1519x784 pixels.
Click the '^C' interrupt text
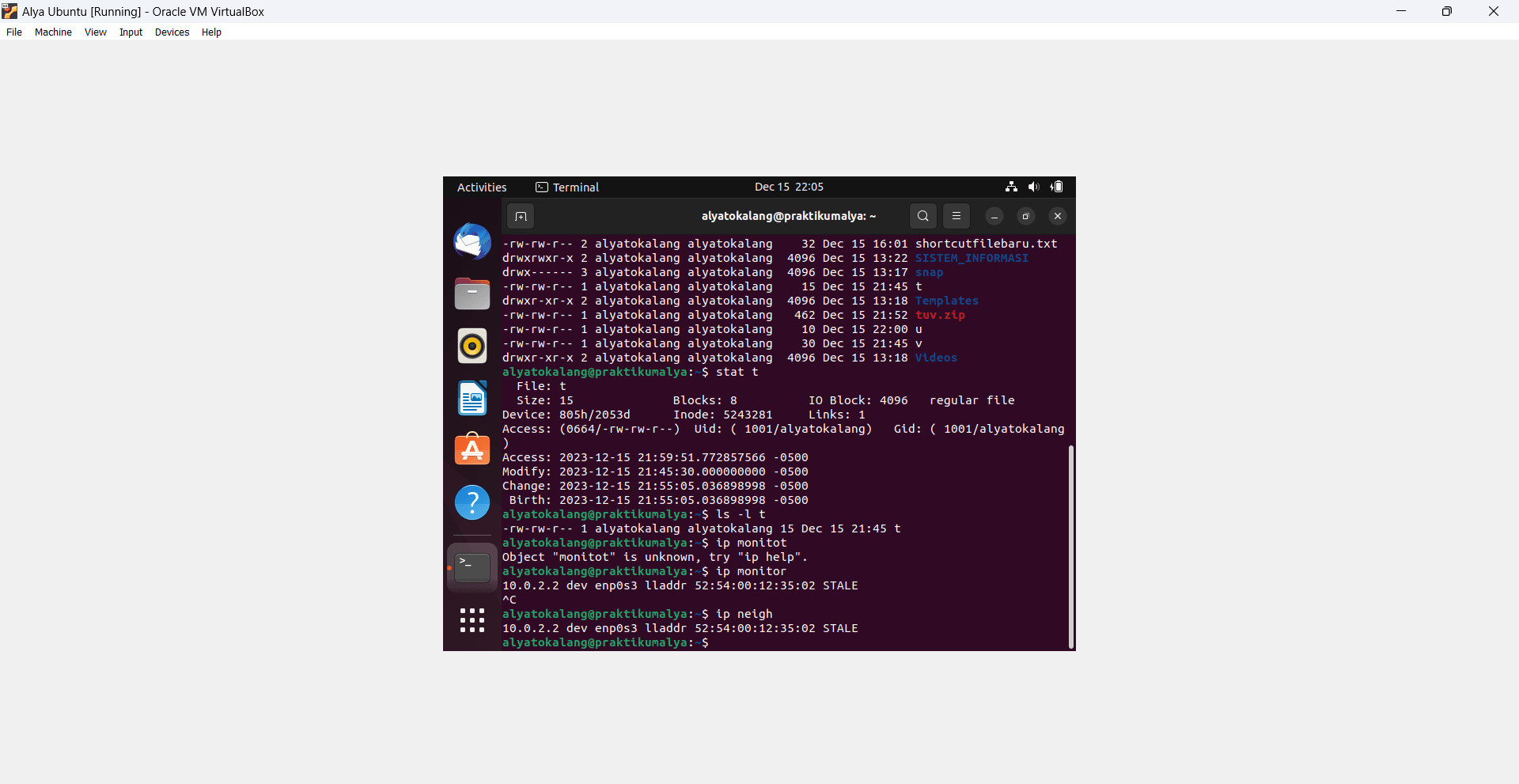pos(509,600)
